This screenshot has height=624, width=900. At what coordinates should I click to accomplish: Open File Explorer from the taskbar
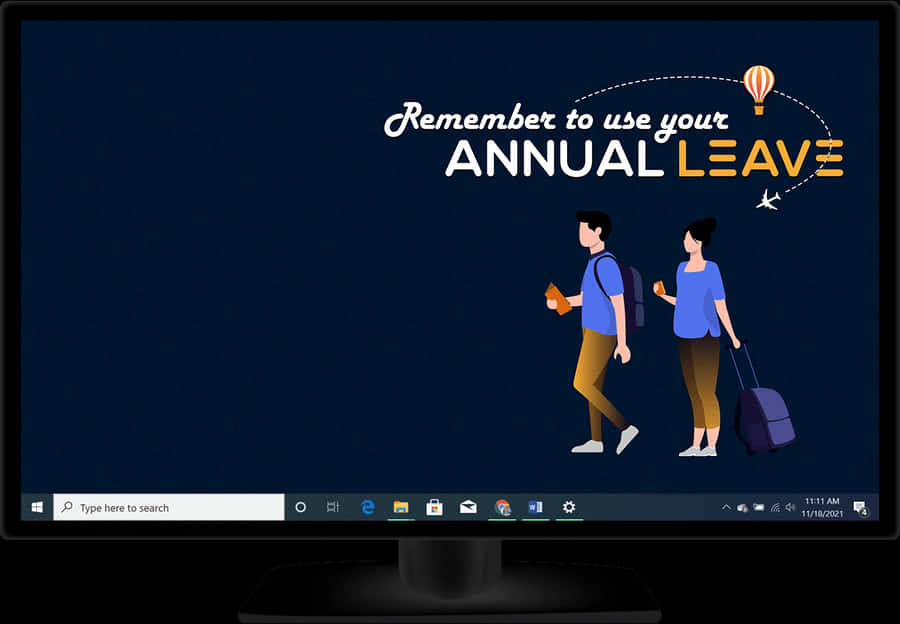401,507
